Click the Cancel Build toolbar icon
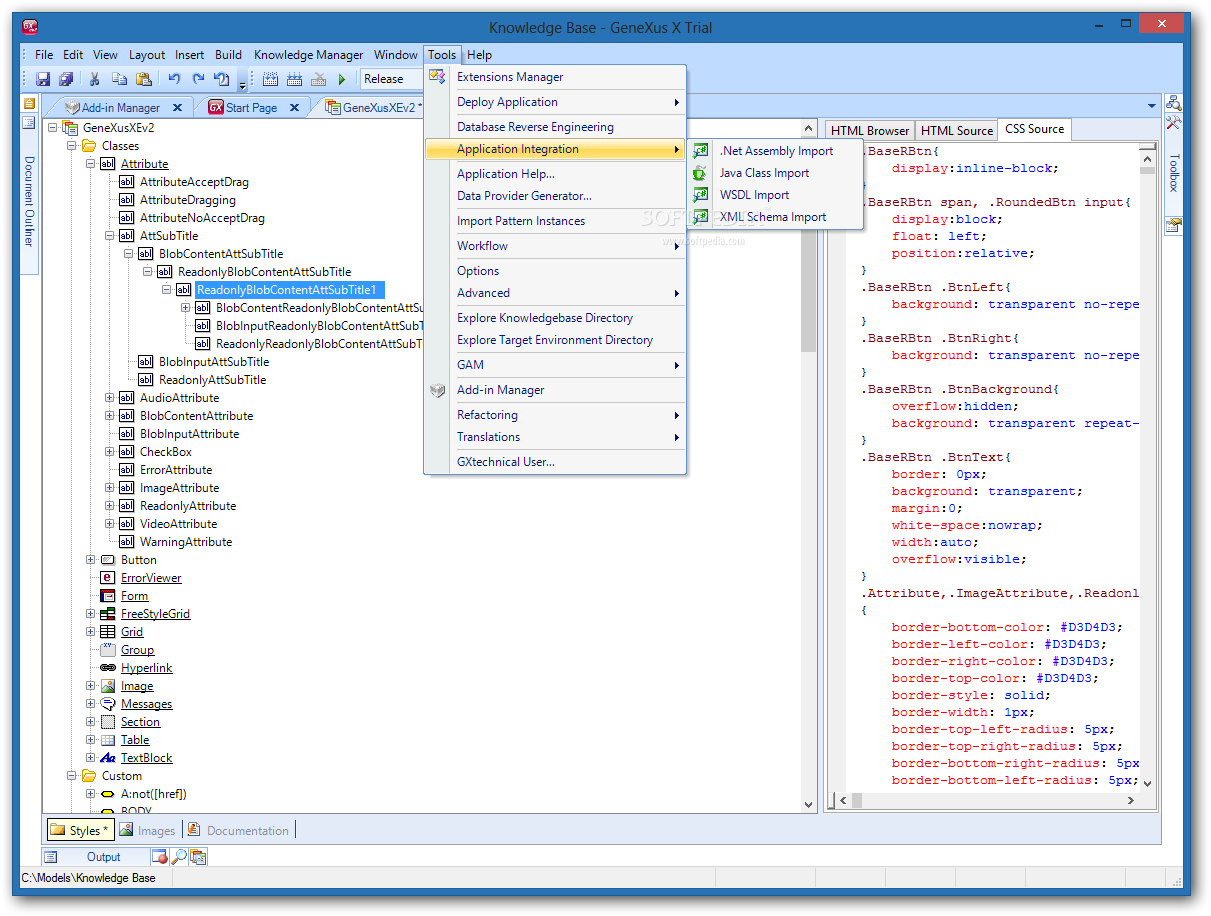The width and height of the screenshot is (1211, 916). click(319, 79)
